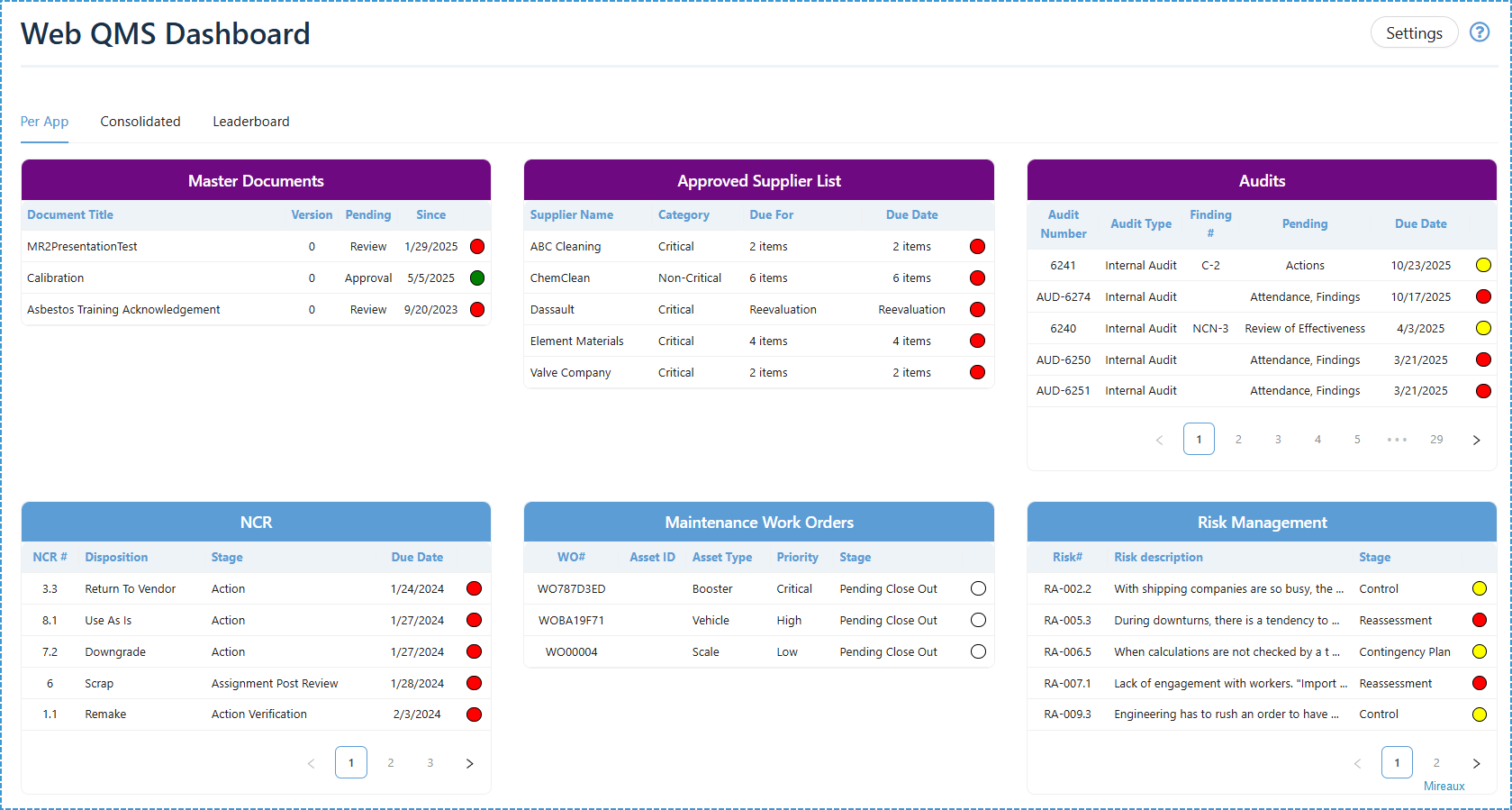Click the Mireaux link
Image resolution: width=1512 pixels, height=810 pixels.
click(x=1444, y=787)
